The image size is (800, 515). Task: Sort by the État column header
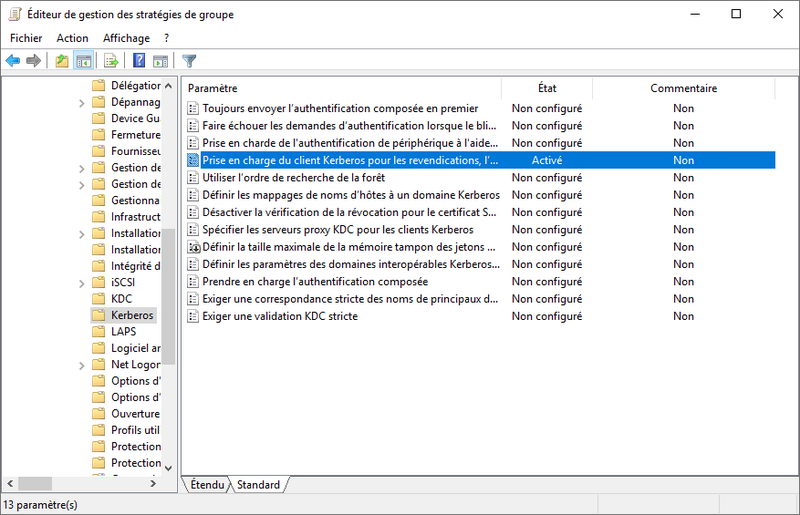546,88
